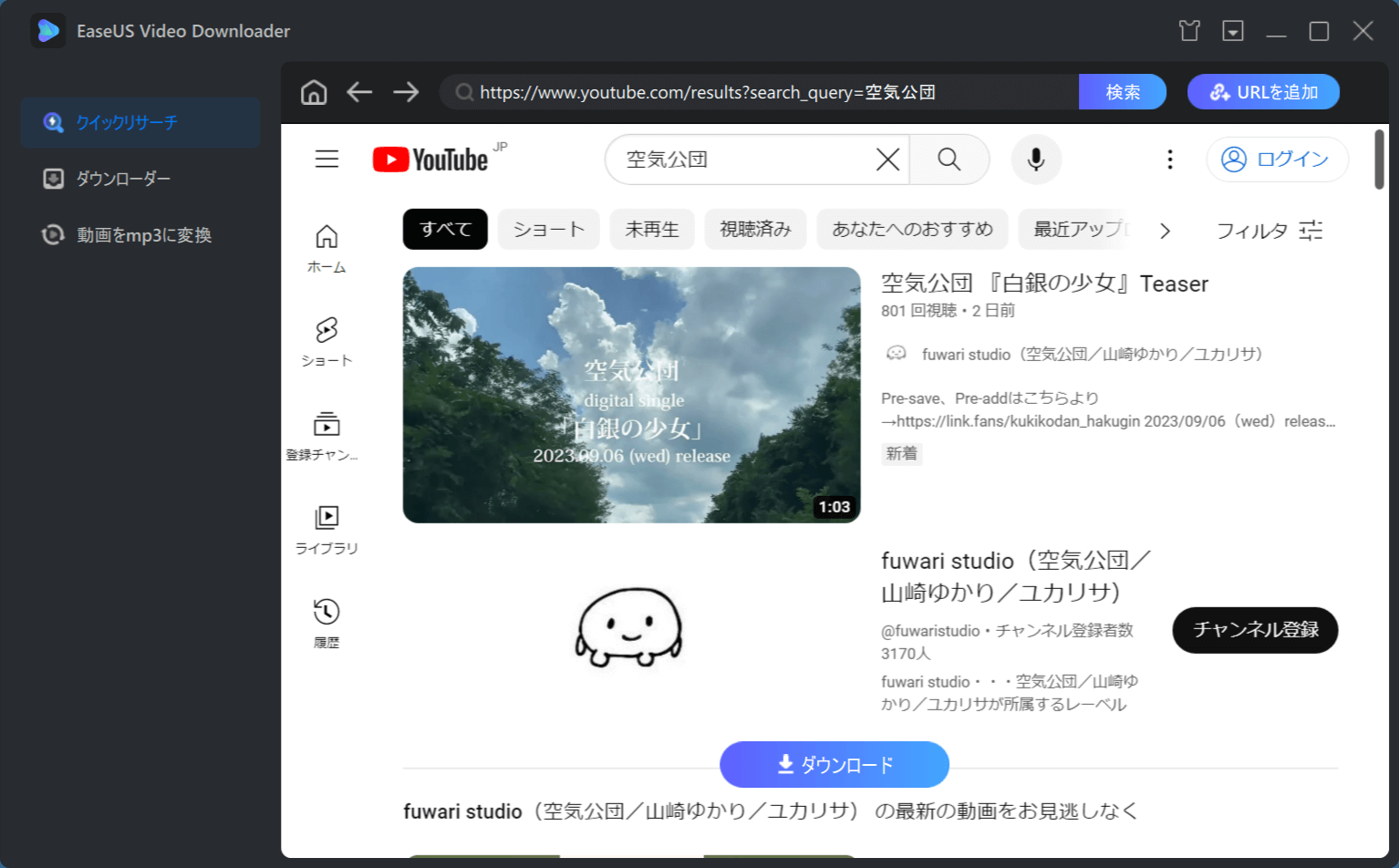Click the 新着 badge
The height and width of the screenshot is (868, 1399).
point(902,453)
